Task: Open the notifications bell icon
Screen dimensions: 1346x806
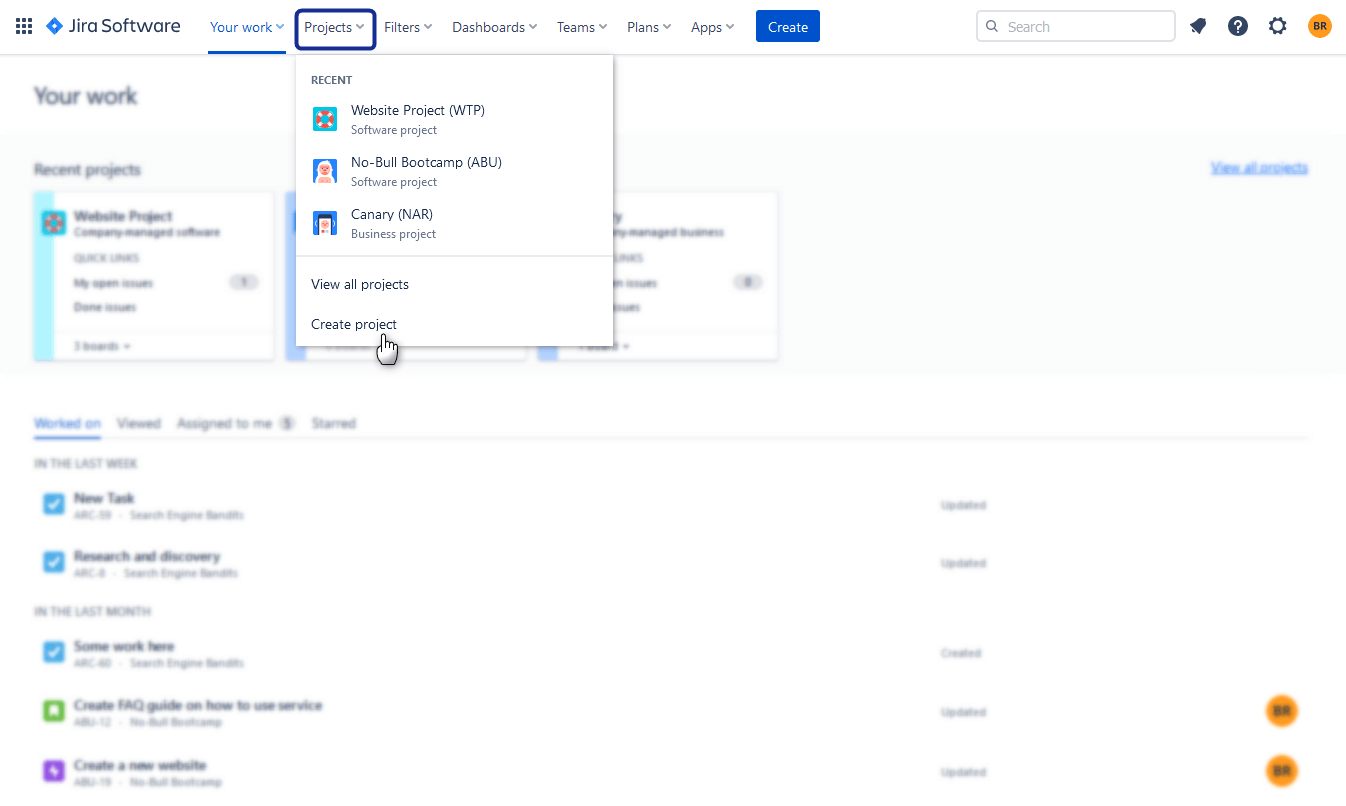Action: coord(1198,27)
